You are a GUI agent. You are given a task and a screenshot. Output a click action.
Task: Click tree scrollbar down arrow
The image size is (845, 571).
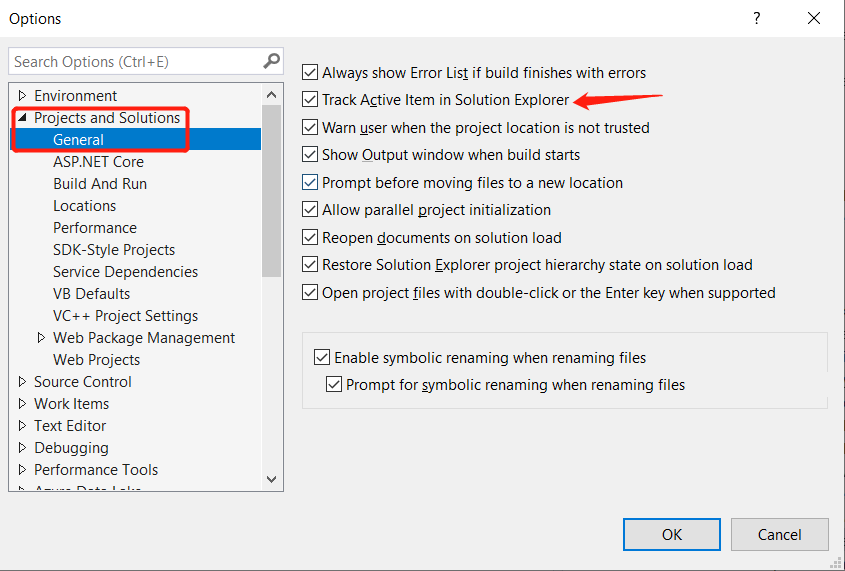[272, 479]
